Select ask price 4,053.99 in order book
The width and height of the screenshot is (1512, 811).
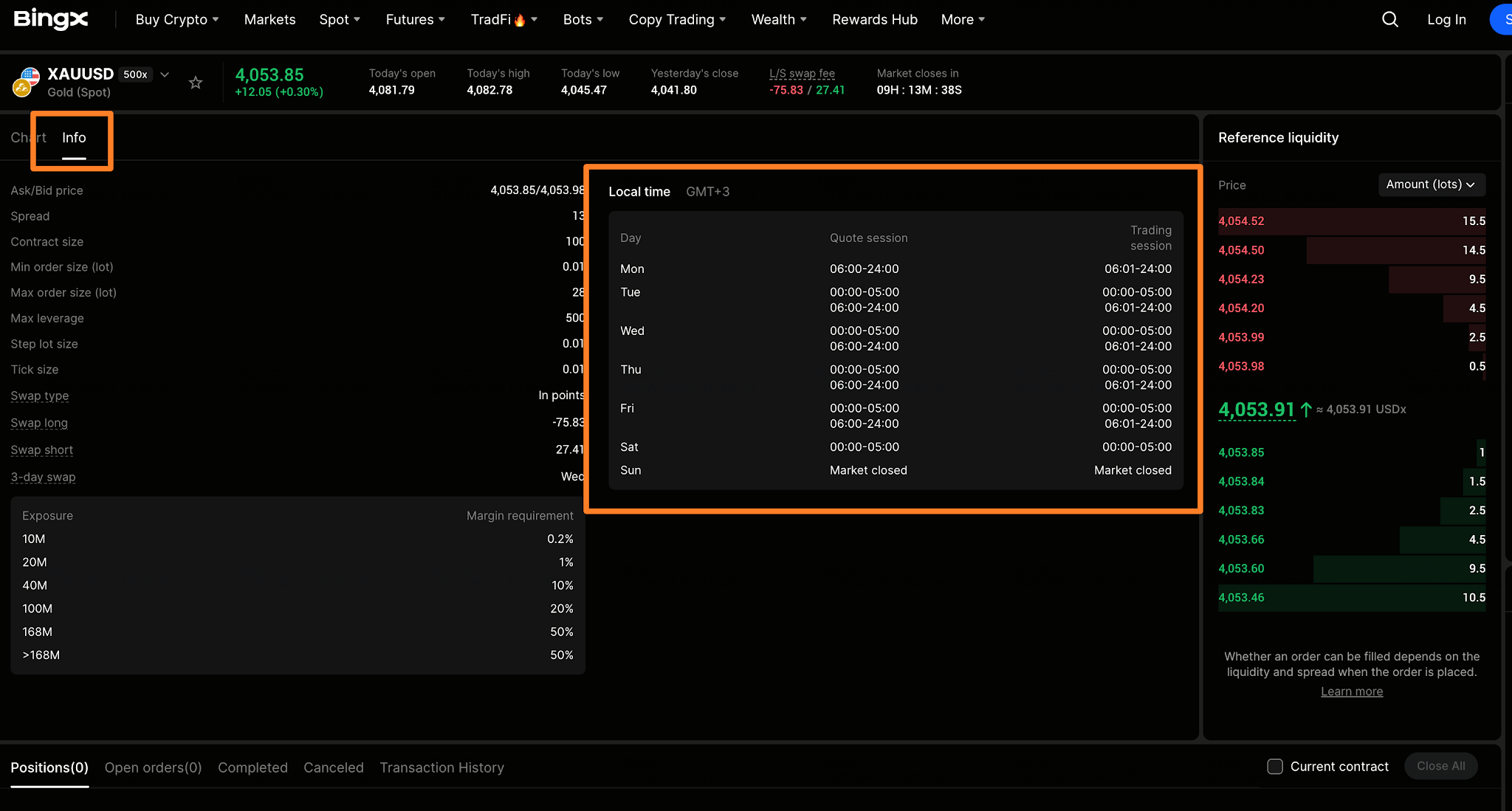[1242, 337]
